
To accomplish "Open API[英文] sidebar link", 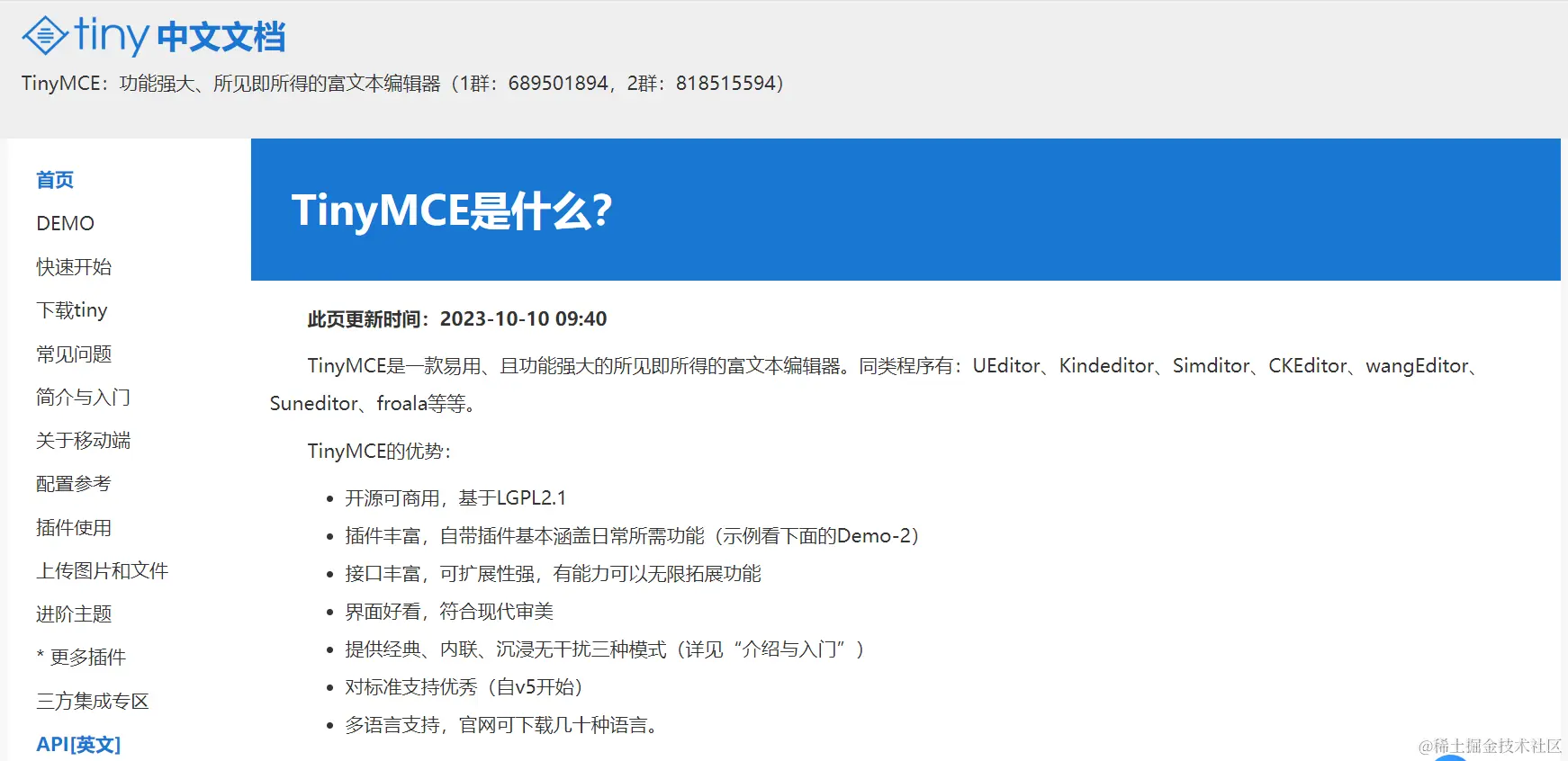I will 78,745.
